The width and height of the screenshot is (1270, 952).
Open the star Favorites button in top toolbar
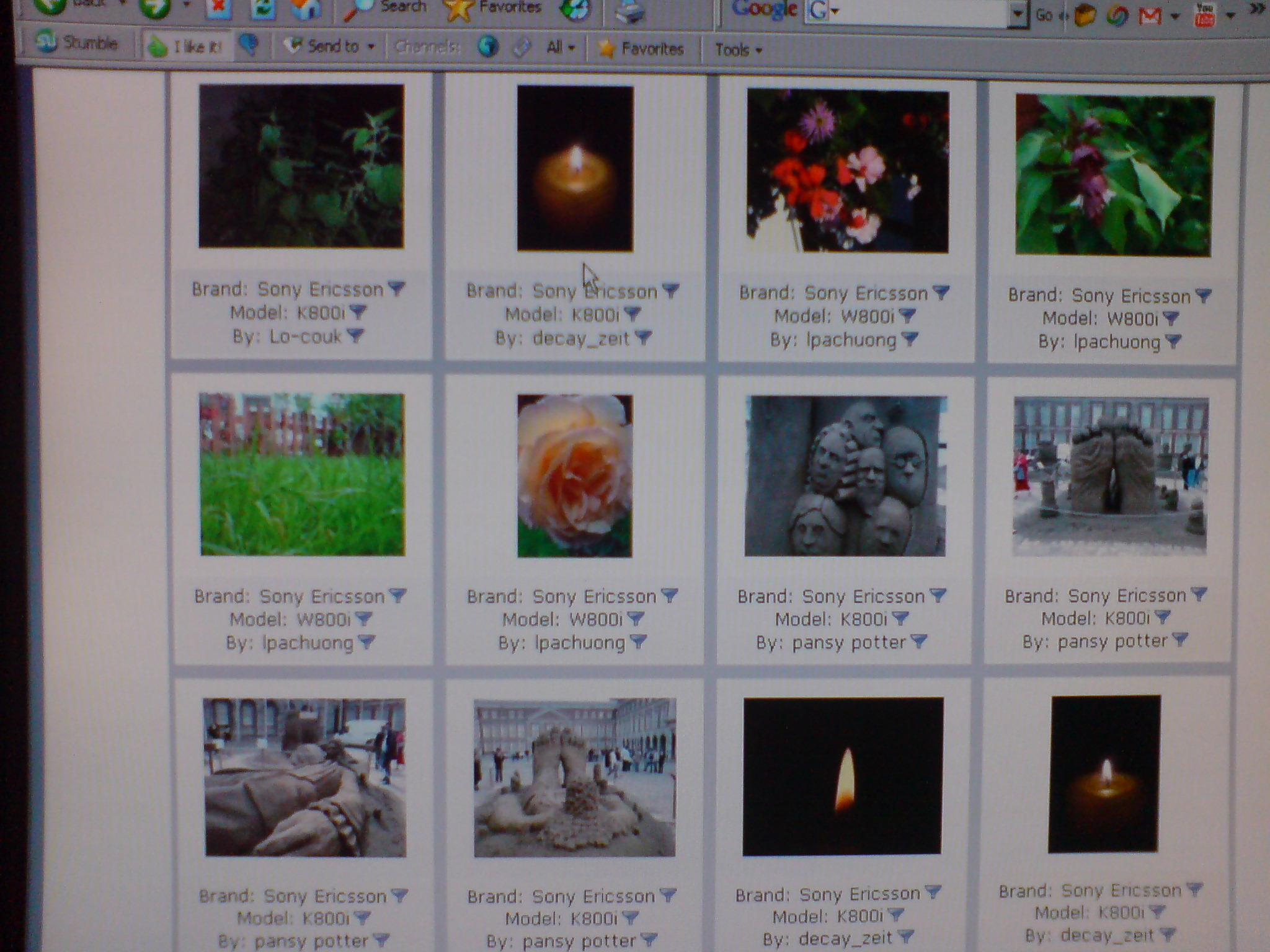tap(494, 9)
